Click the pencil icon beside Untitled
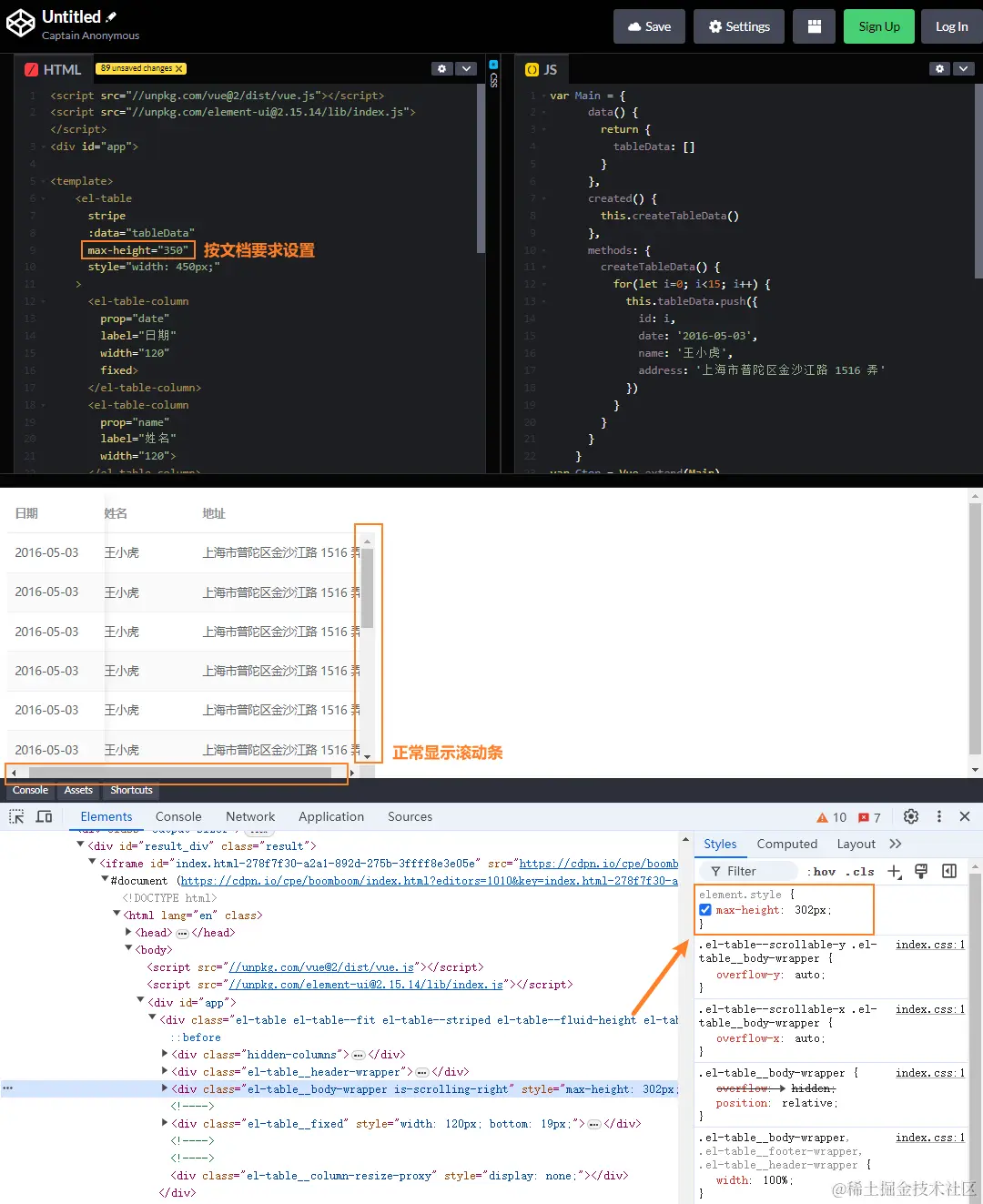The image size is (983, 1204). [111, 16]
